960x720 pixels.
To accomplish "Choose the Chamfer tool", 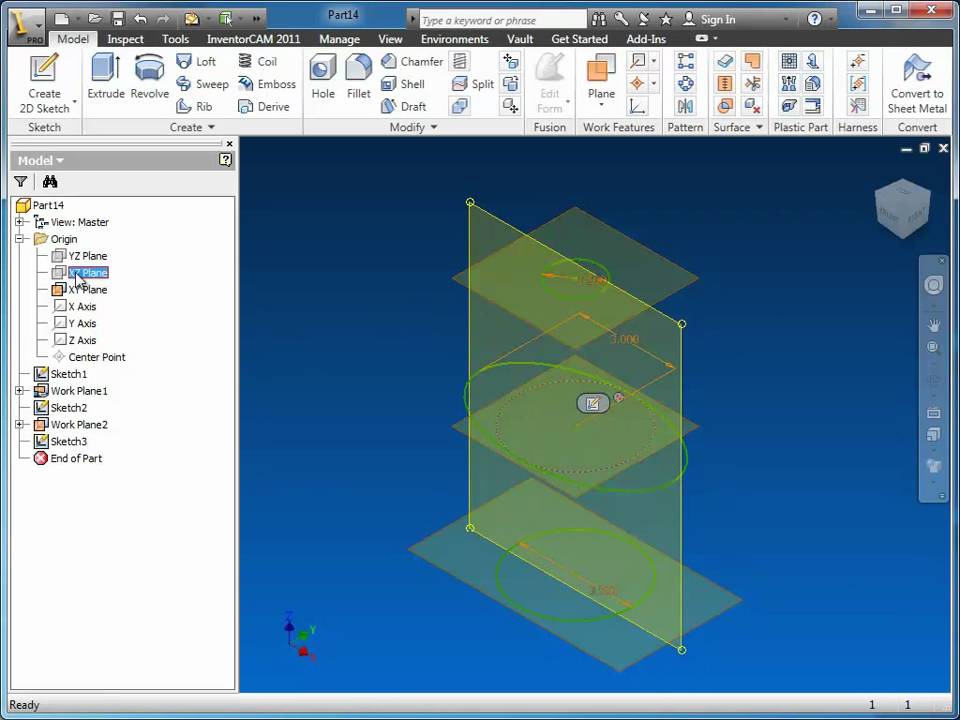I will [411, 61].
